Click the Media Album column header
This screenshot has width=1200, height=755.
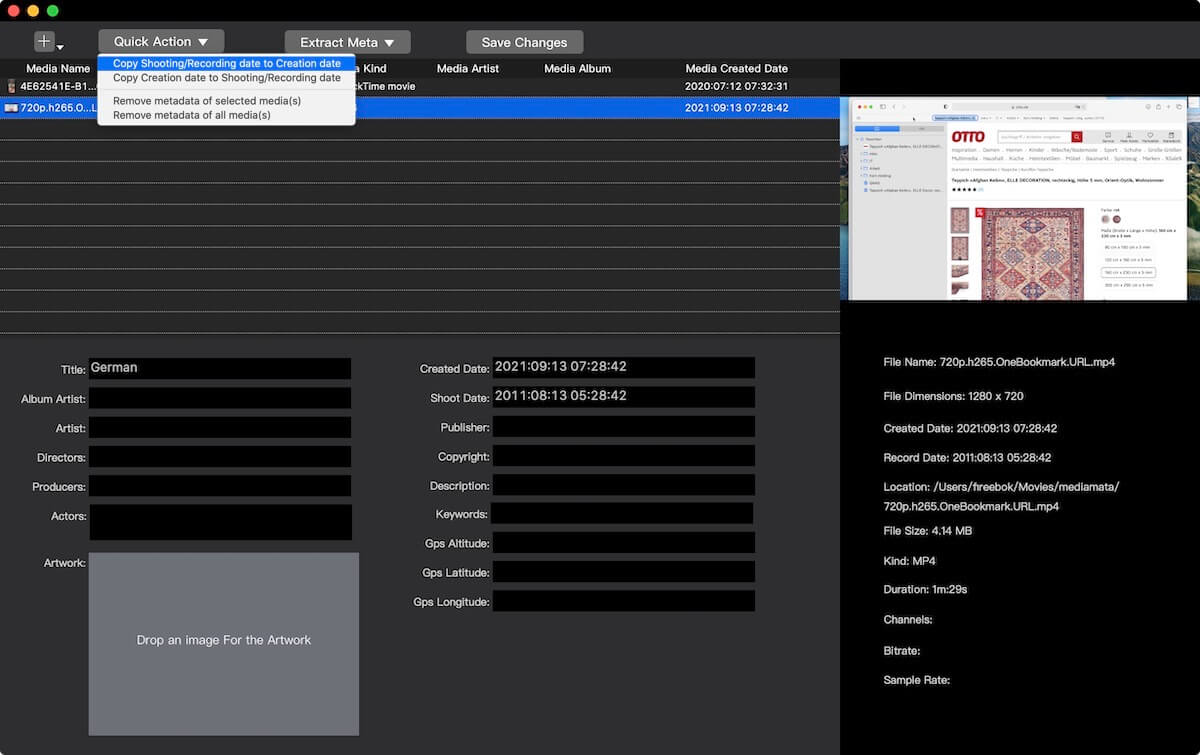pyautogui.click(x=577, y=69)
